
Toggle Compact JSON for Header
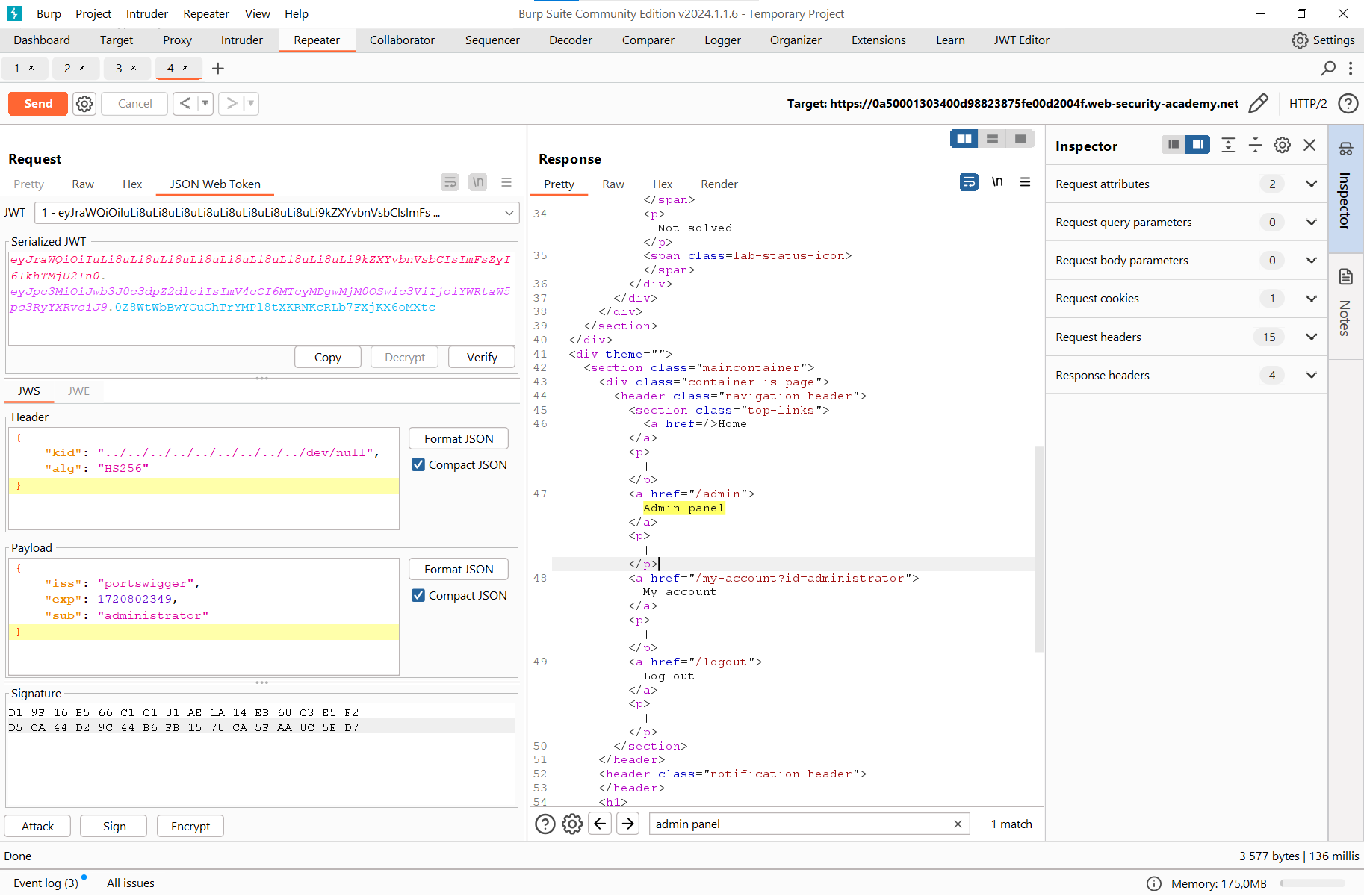418,464
